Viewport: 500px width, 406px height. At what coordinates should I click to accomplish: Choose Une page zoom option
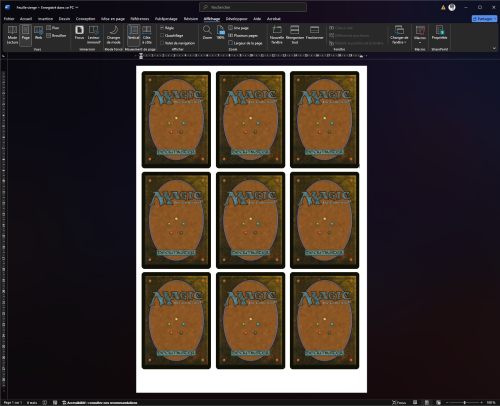click(x=238, y=28)
